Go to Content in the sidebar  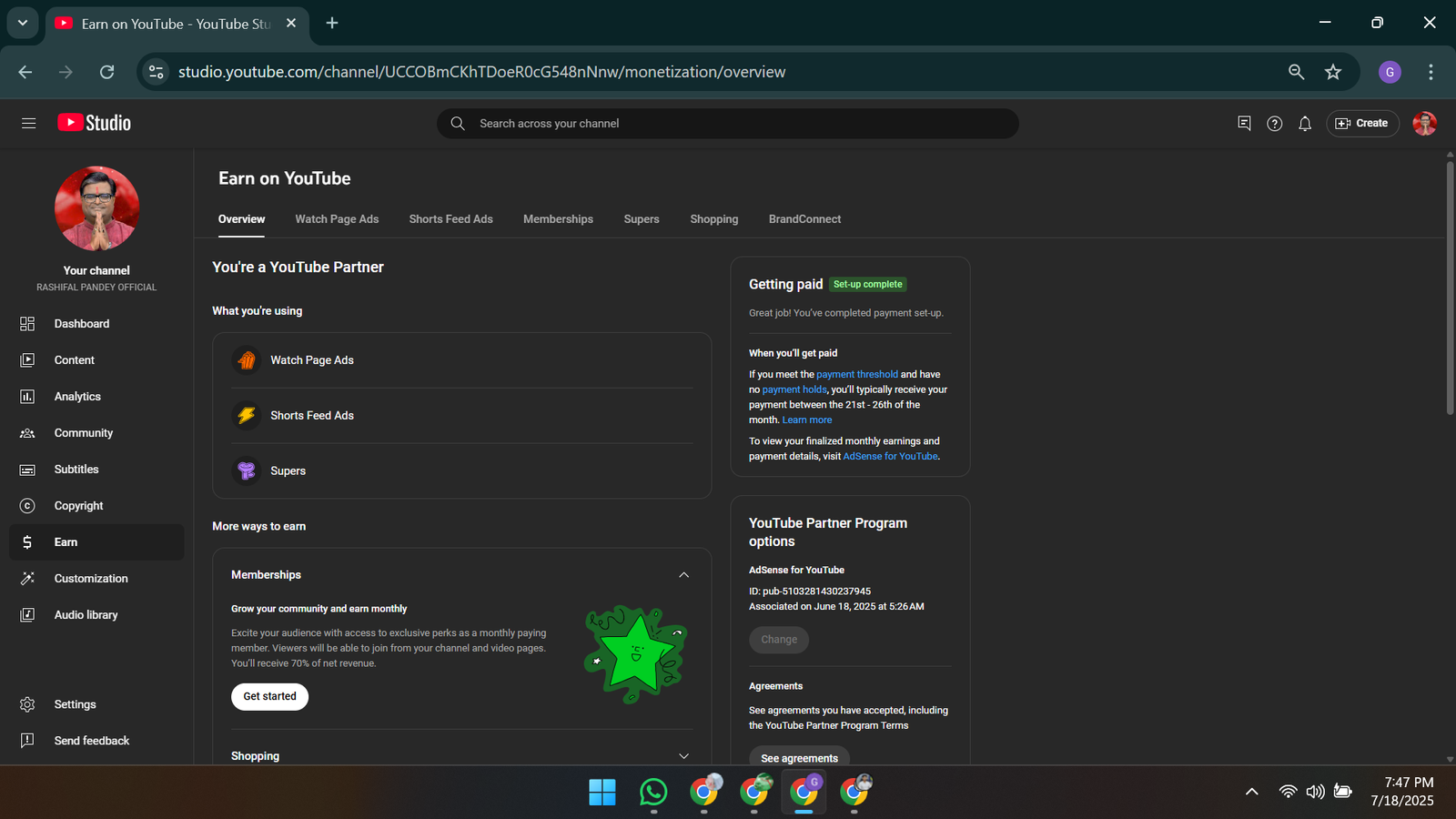point(96,360)
